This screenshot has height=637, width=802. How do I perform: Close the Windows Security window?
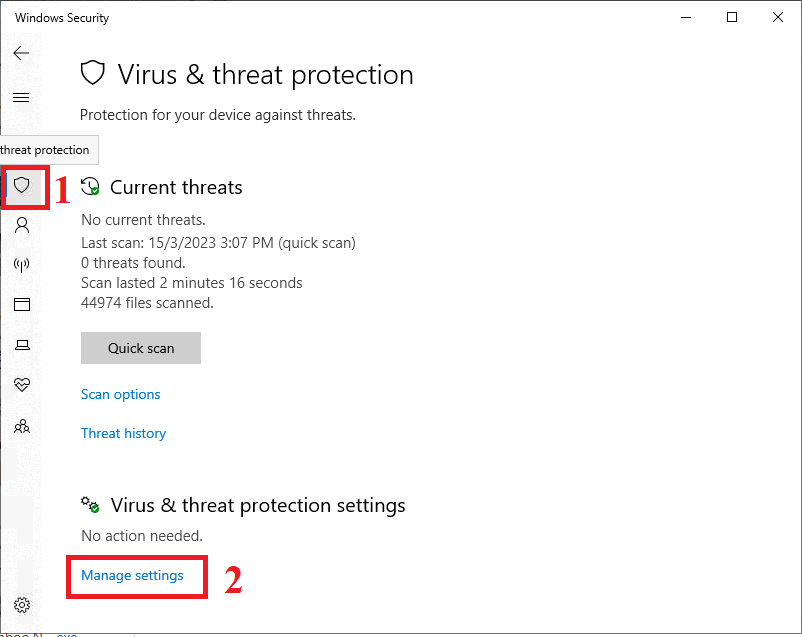pos(777,17)
